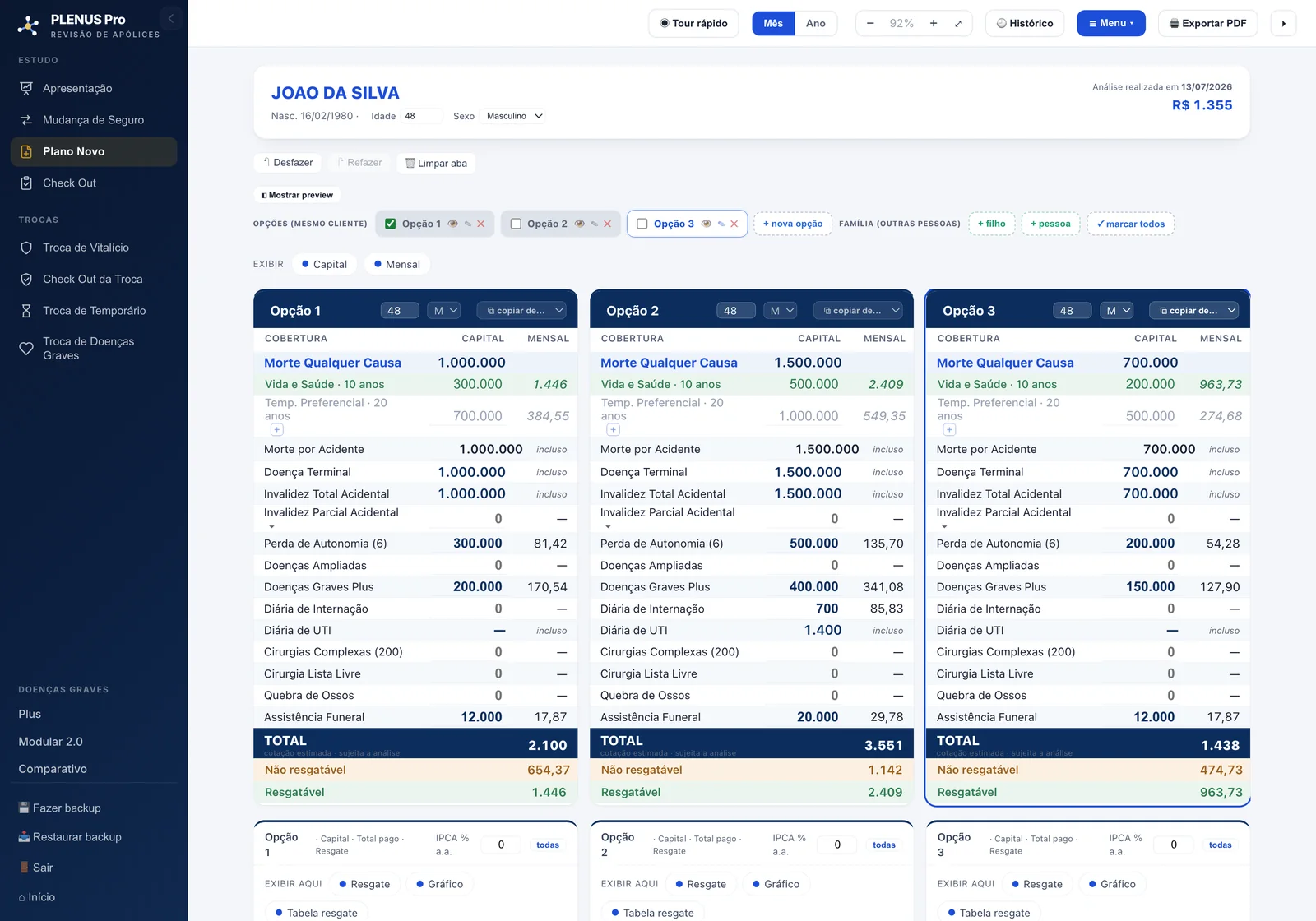
Task: Toggle the Capital display chip
Action: (x=324, y=264)
